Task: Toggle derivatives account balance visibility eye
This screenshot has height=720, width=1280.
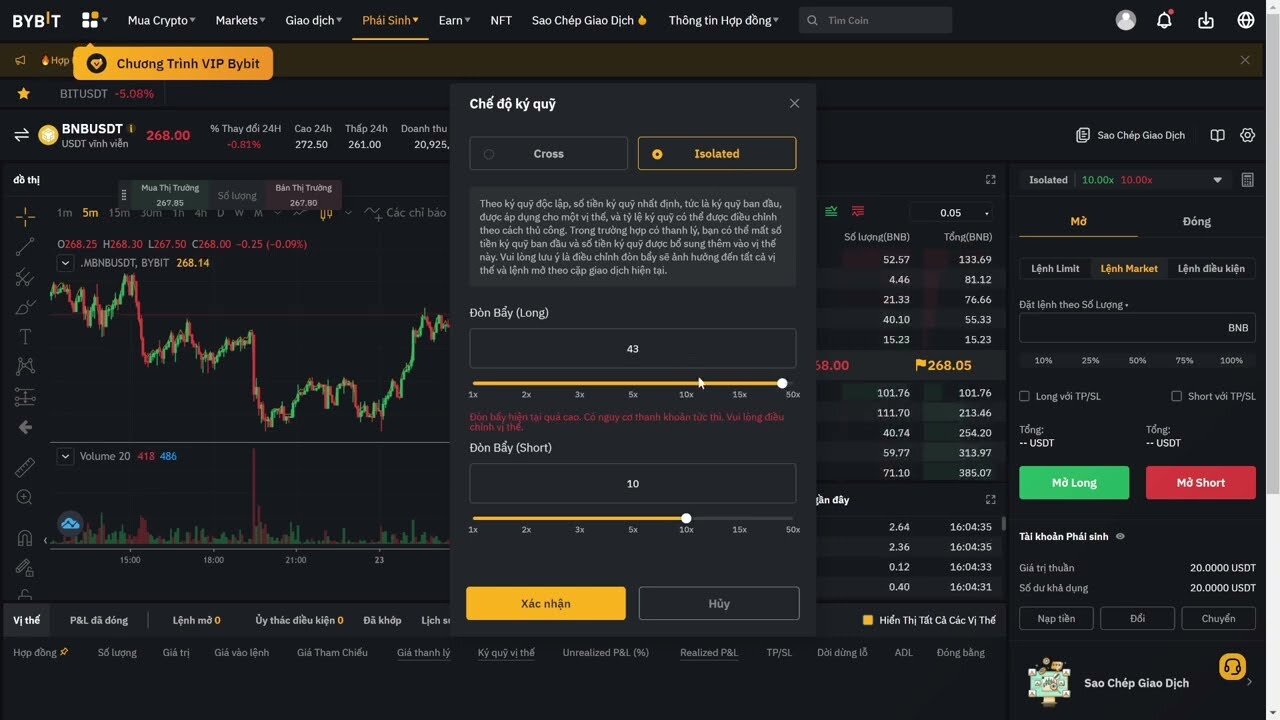Action: tap(1120, 537)
